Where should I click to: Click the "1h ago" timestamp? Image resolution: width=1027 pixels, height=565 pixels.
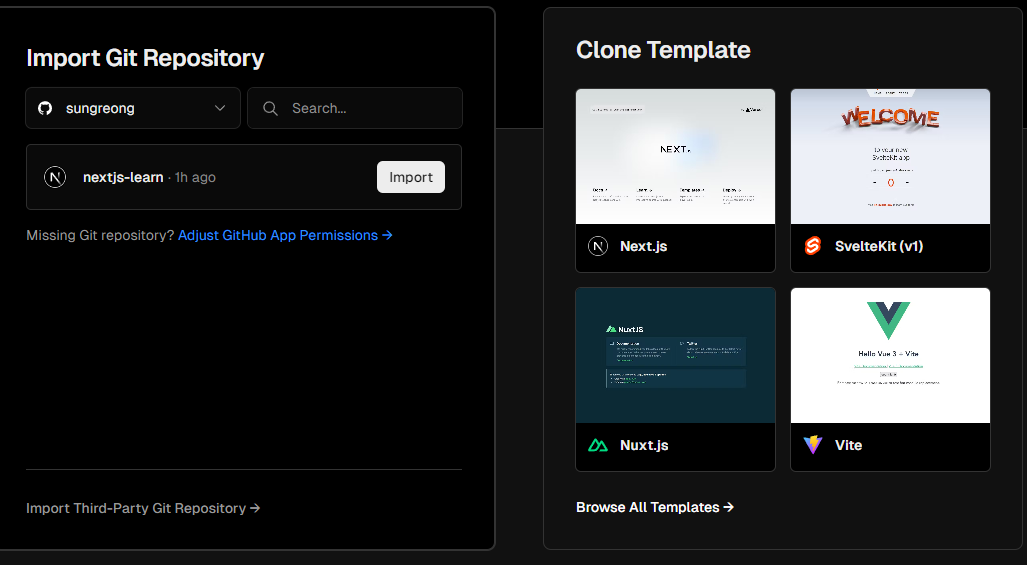[195, 177]
